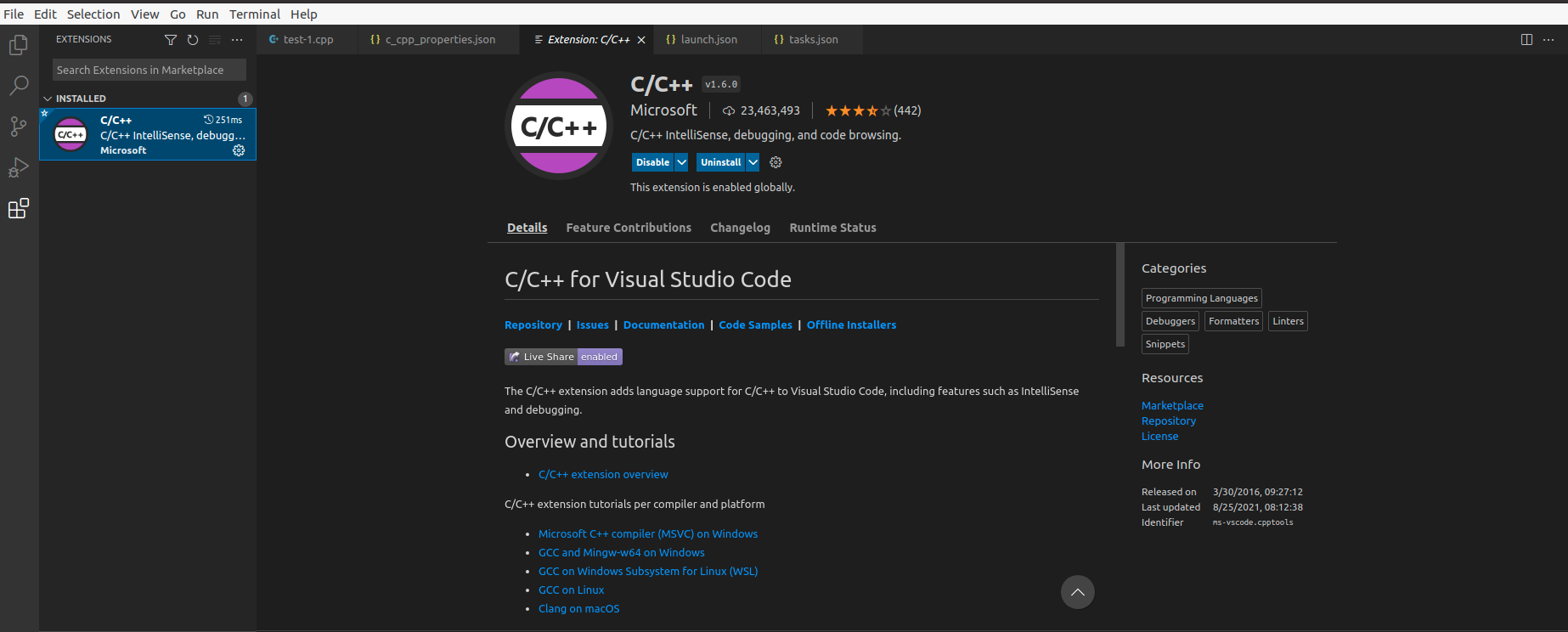The image size is (1568, 632).
Task: Open the Terminal menu
Action: 255,14
